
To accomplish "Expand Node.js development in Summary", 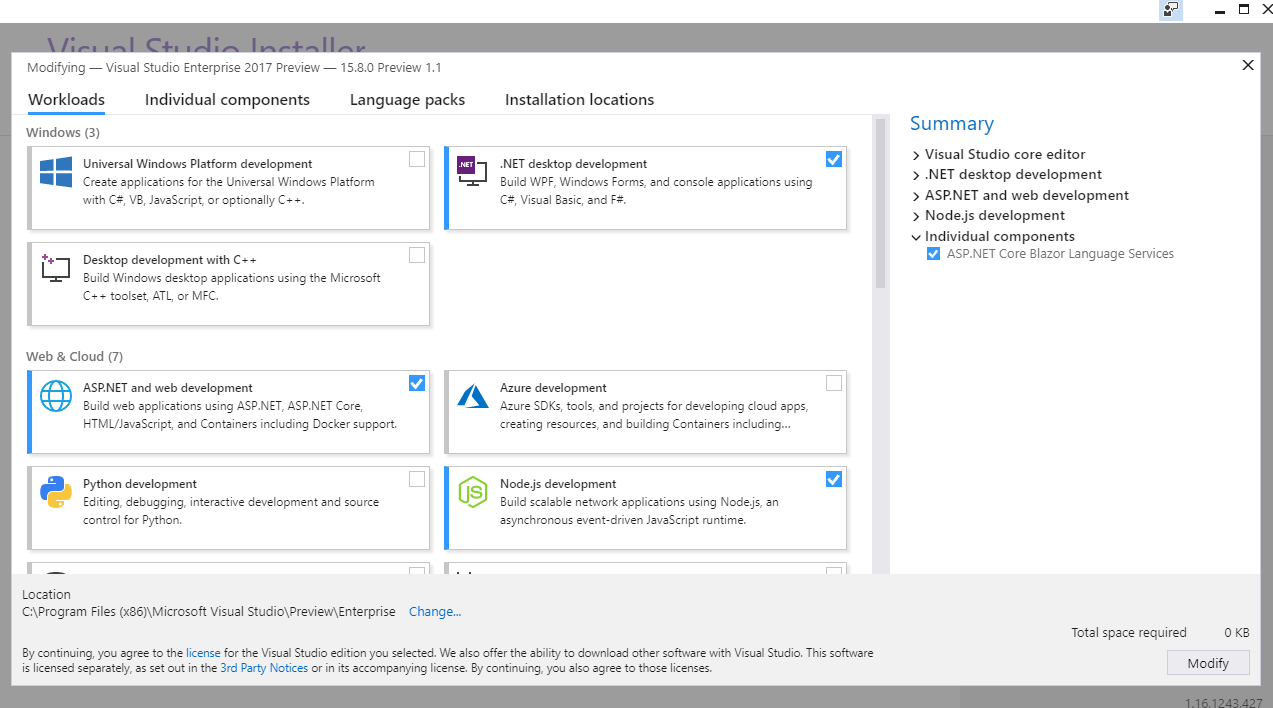I will tap(916, 216).
